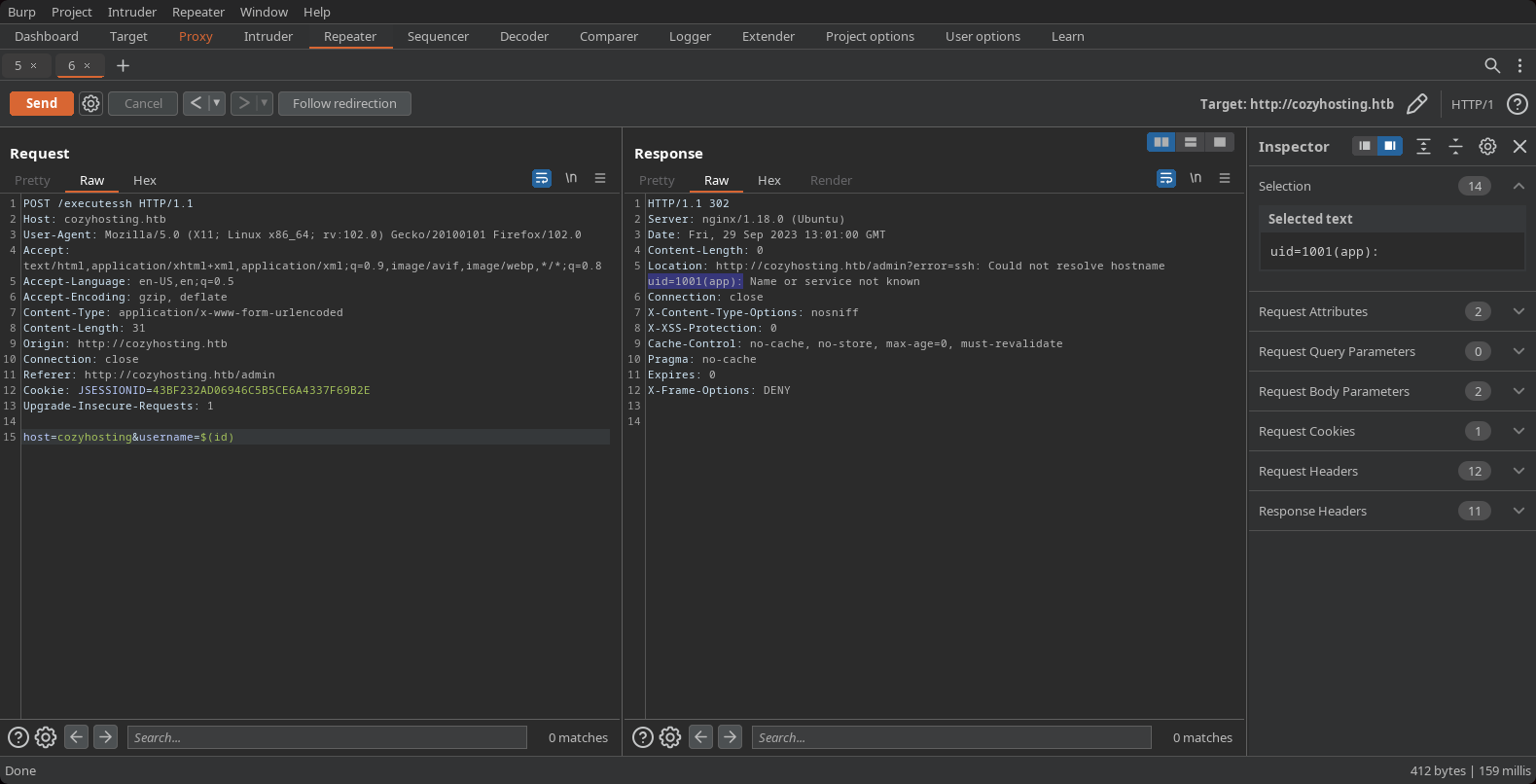Viewport: 1536px width, 784px height.
Task: Jump to next request search match
Action: [x=105, y=737]
